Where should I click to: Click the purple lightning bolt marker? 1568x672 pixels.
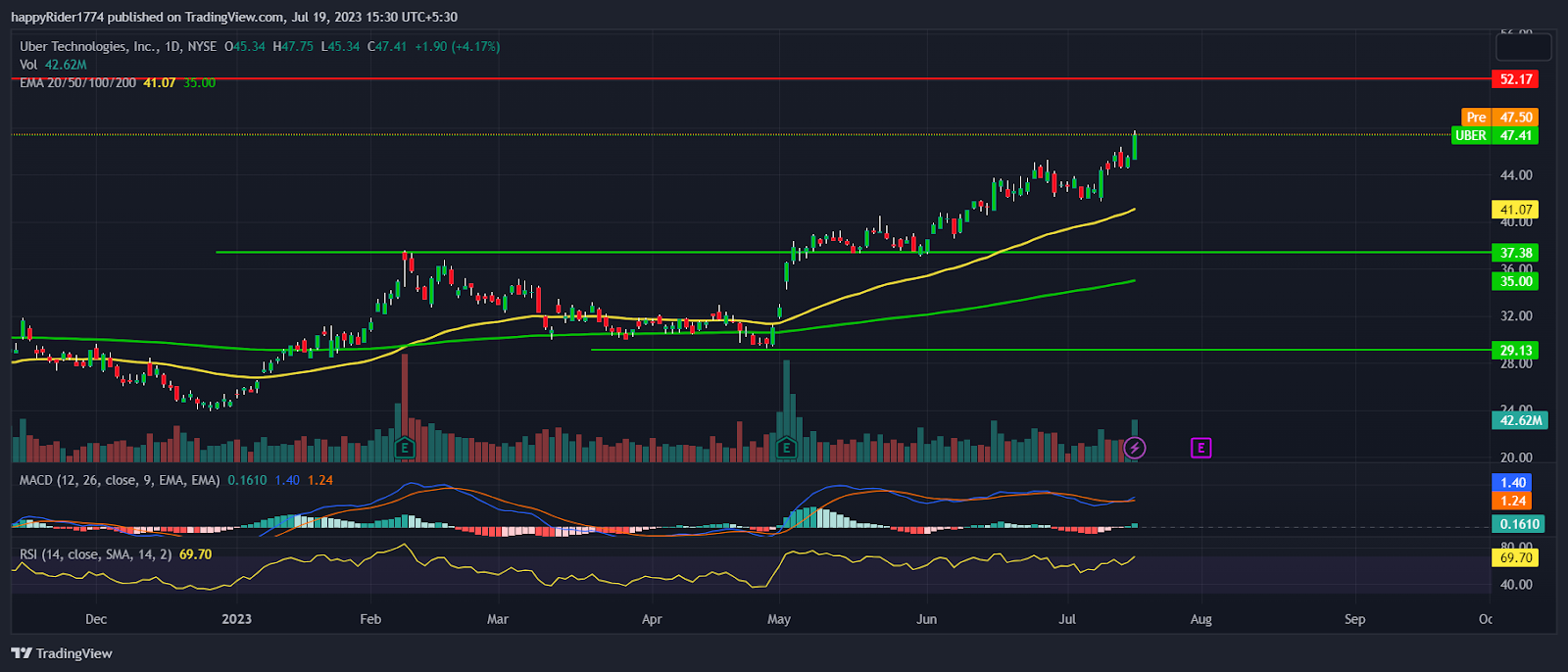tap(1134, 448)
